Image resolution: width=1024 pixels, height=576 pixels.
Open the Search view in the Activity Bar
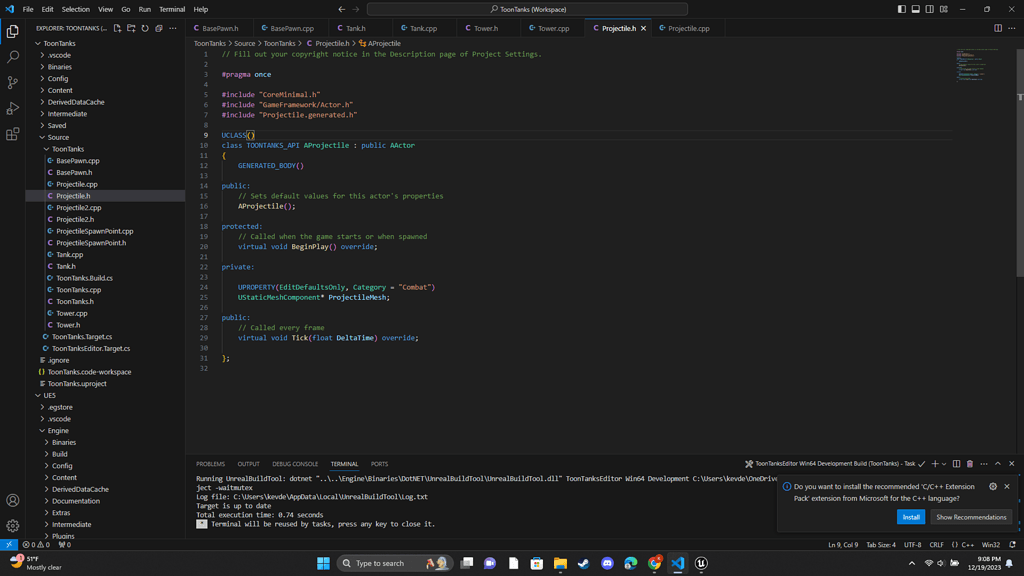click(x=12, y=57)
